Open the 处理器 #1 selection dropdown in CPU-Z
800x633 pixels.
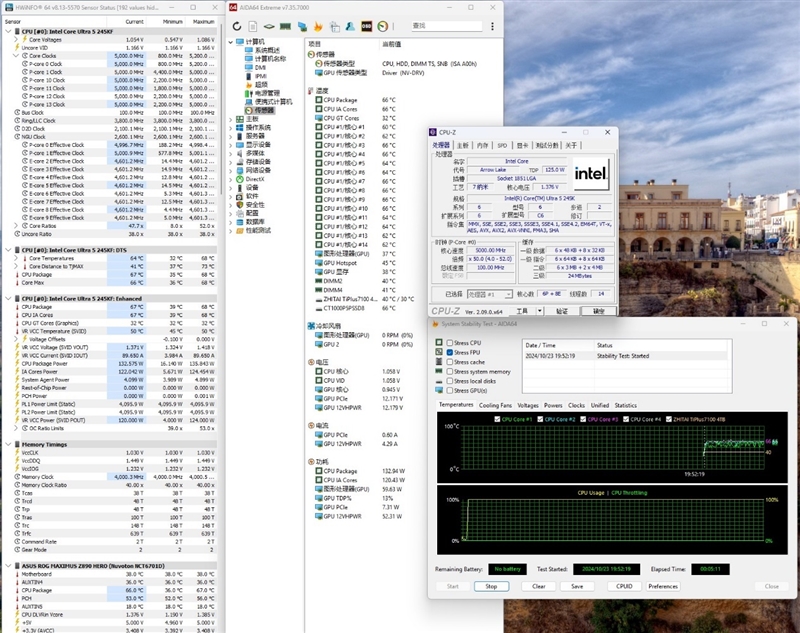pos(490,294)
